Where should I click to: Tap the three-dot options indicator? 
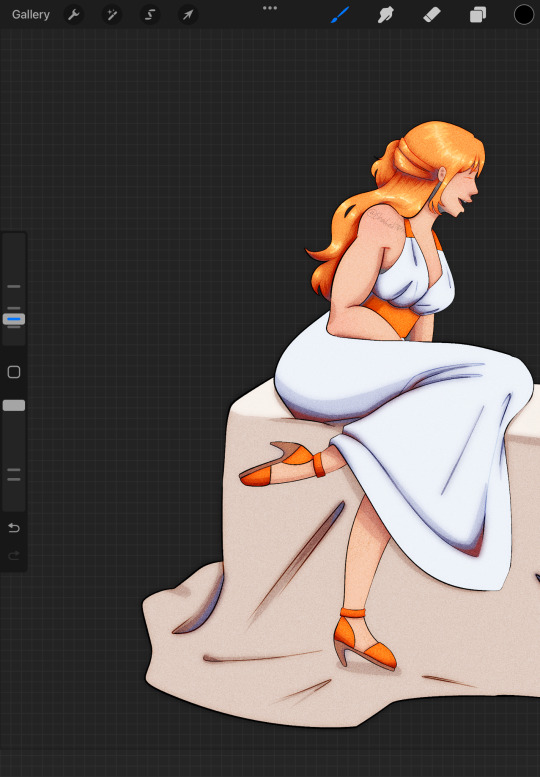click(x=270, y=8)
